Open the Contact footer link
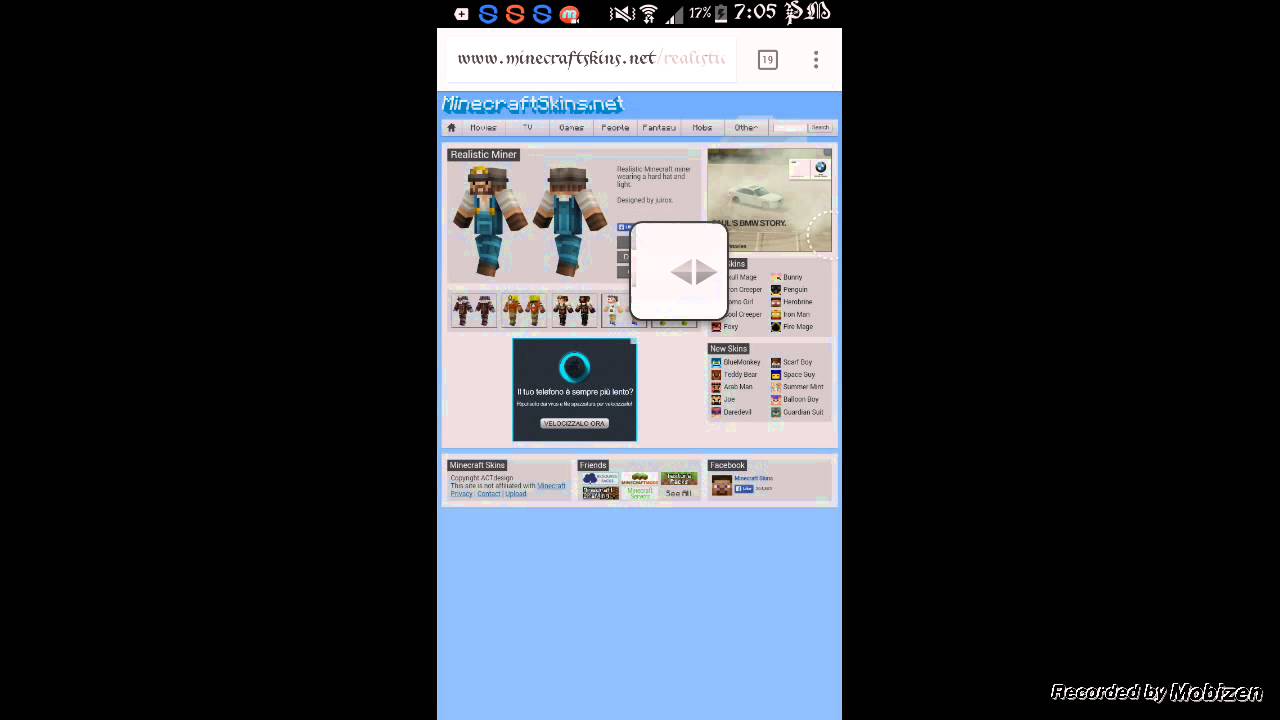1280x720 pixels. pyautogui.click(x=488, y=494)
